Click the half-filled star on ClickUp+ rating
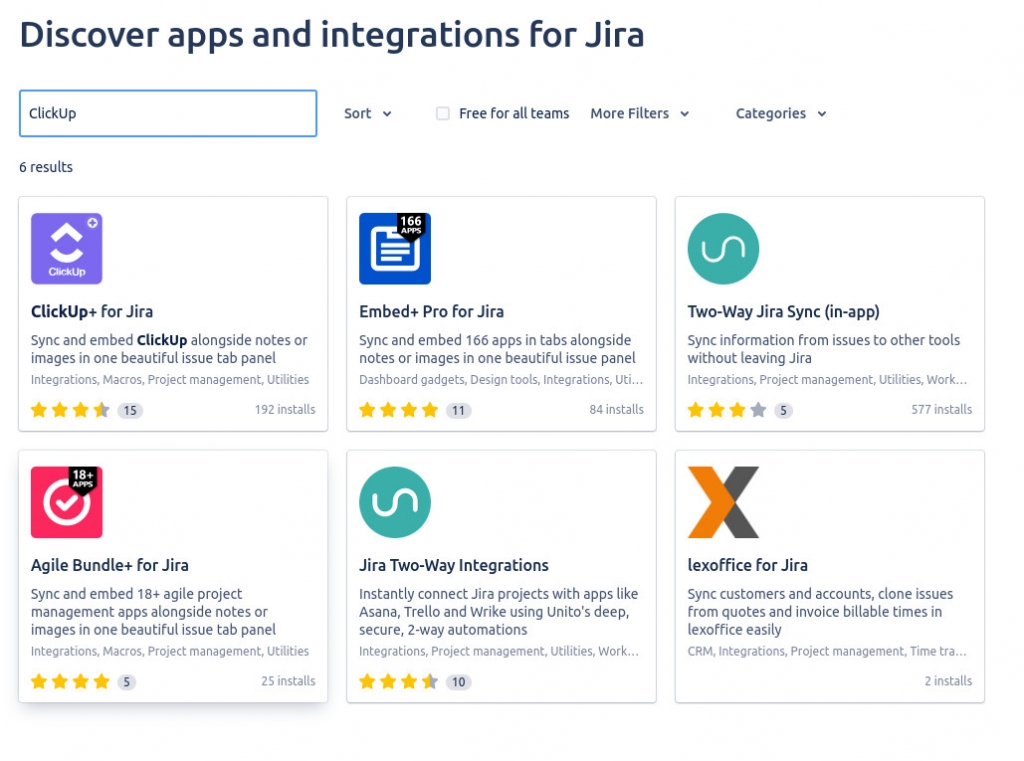 tap(100, 409)
